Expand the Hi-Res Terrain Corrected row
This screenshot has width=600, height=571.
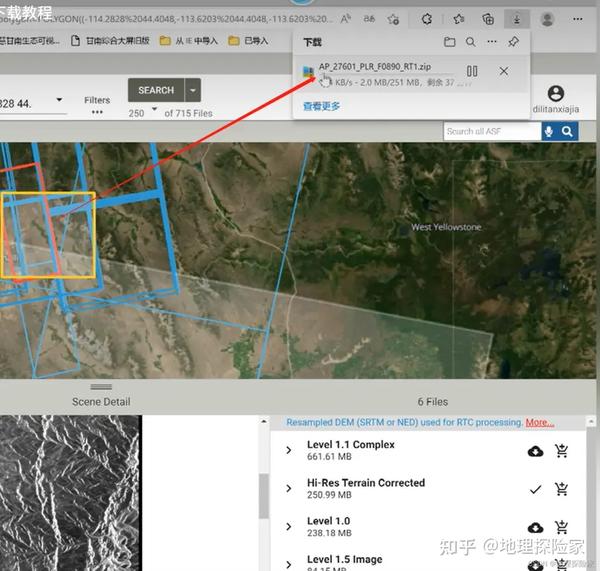[289, 489]
